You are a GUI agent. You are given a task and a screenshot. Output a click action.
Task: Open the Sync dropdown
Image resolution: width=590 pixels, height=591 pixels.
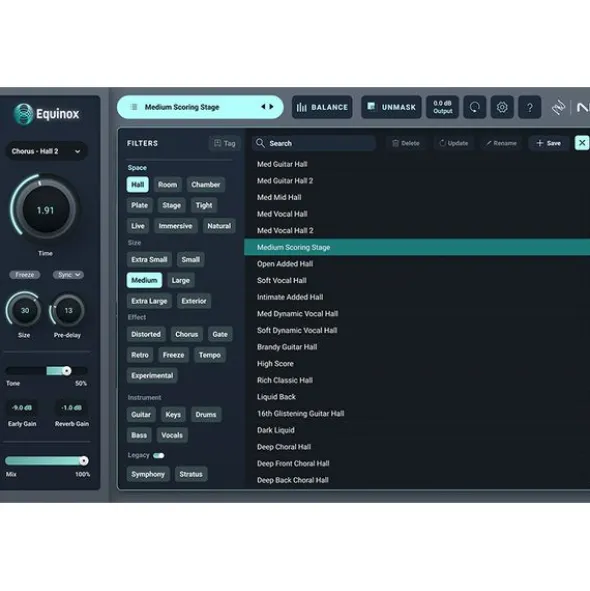pyautogui.click(x=68, y=275)
